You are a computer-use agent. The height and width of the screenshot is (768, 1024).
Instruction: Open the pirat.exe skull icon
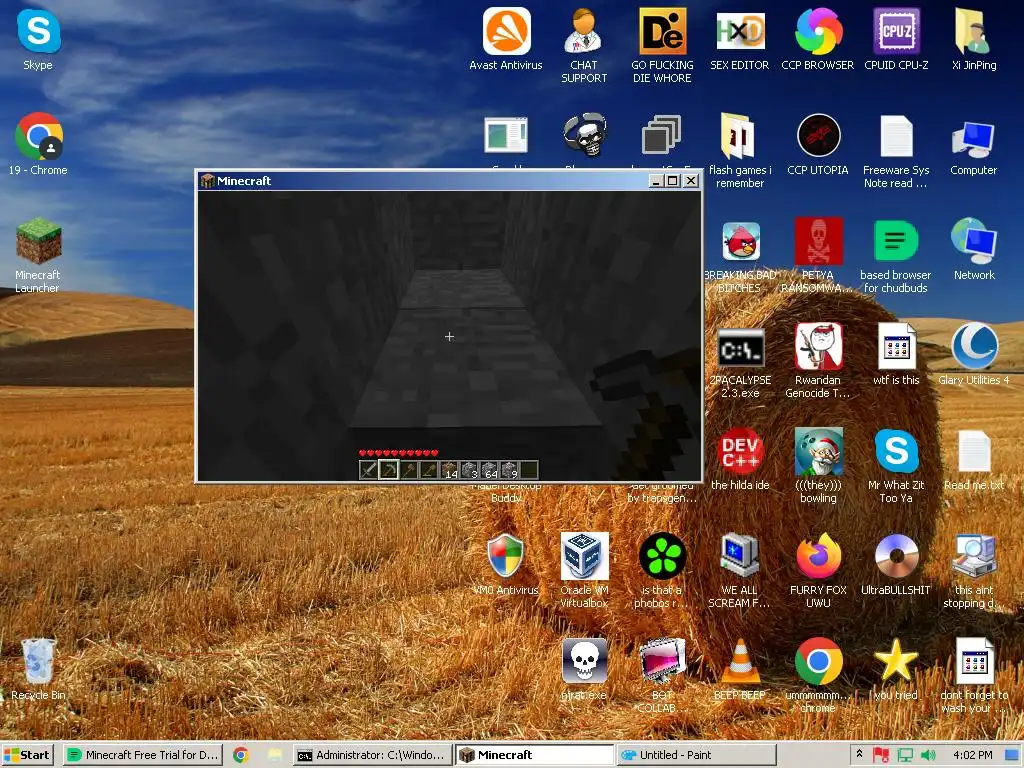(584, 670)
